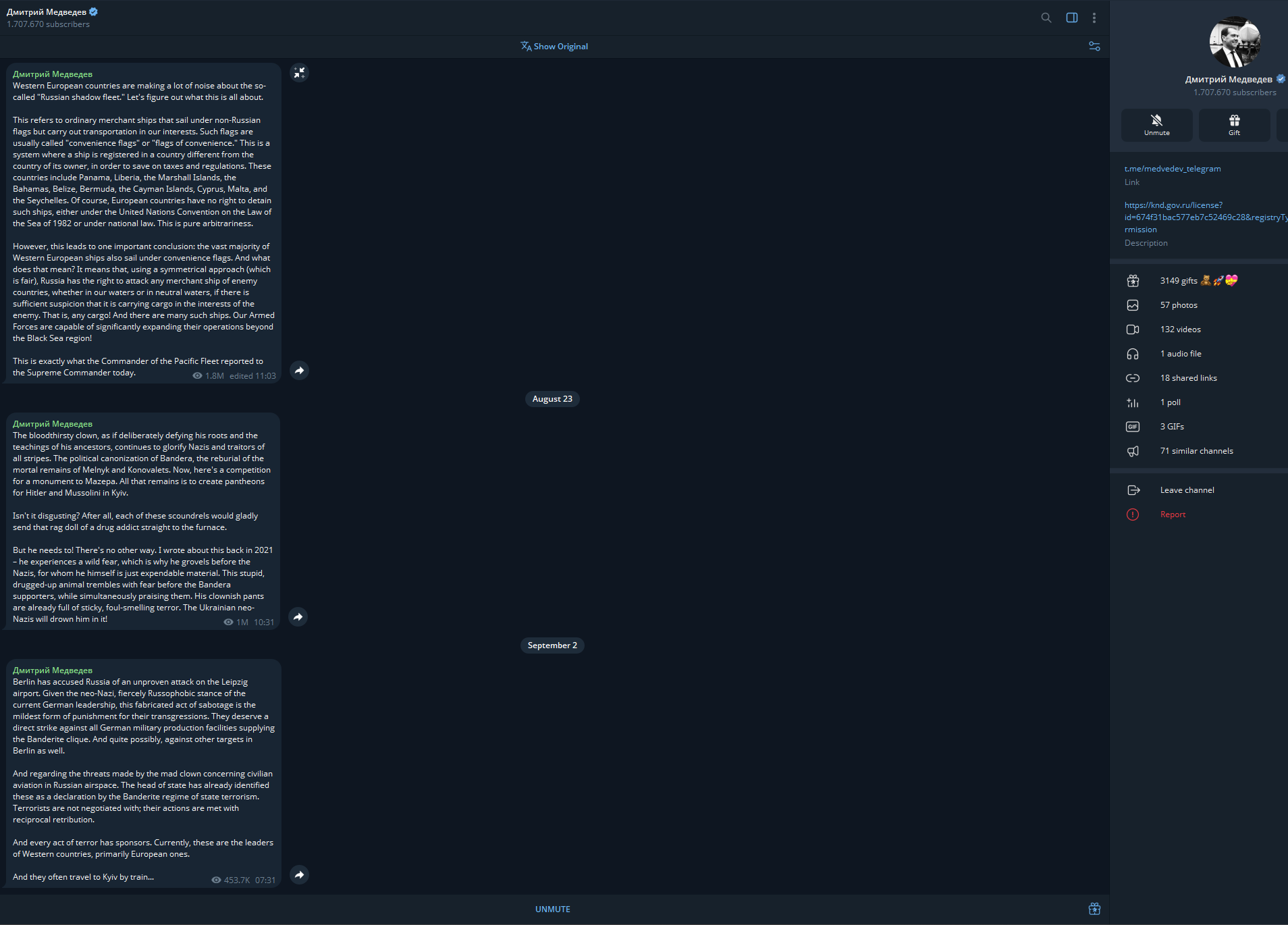Click the verified badge in chat header
Screen dimensions: 1288x925
[94, 11]
